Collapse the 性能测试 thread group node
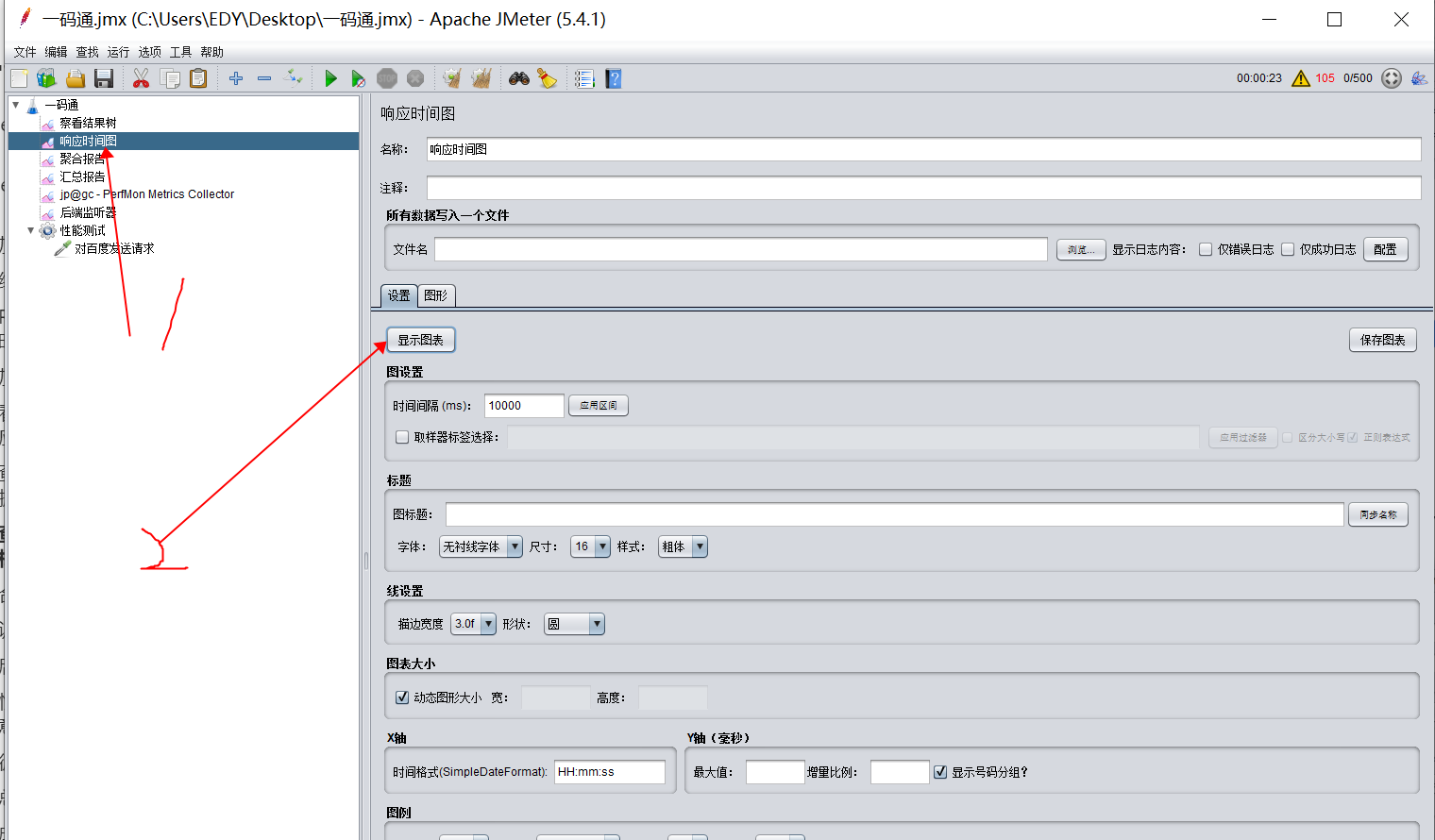The image size is (1435, 840). click(x=31, y=230)
